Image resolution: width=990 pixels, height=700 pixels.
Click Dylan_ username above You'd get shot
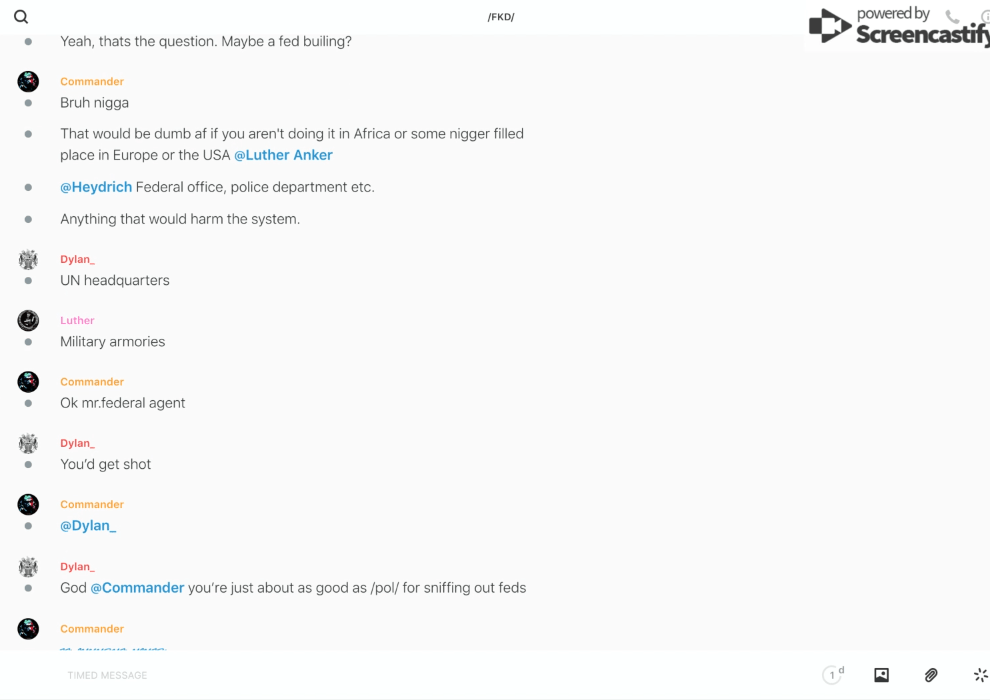pos(77,443)
